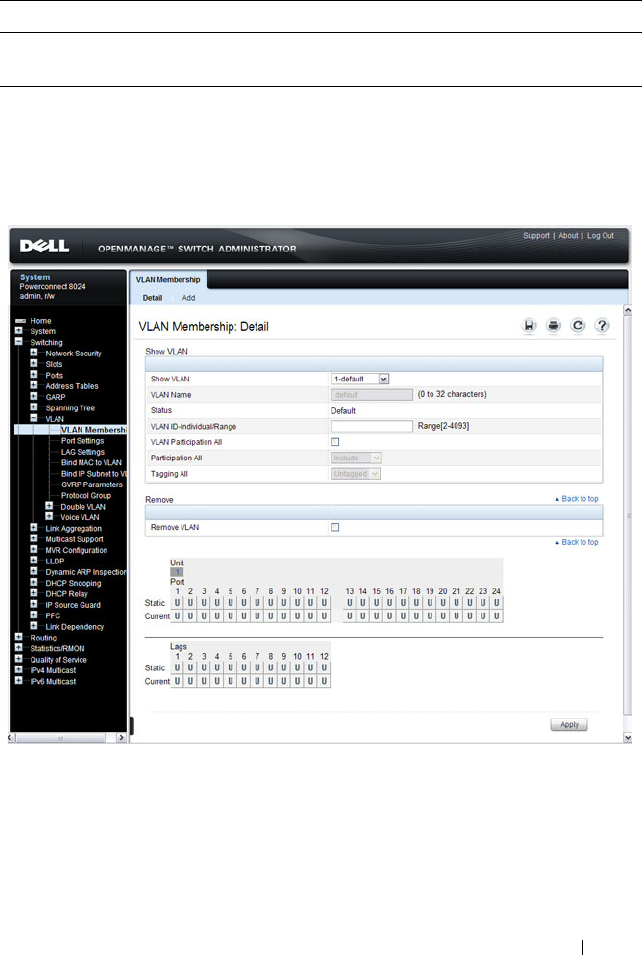
Task: Click the Print icon
Action: pos(553,326)
